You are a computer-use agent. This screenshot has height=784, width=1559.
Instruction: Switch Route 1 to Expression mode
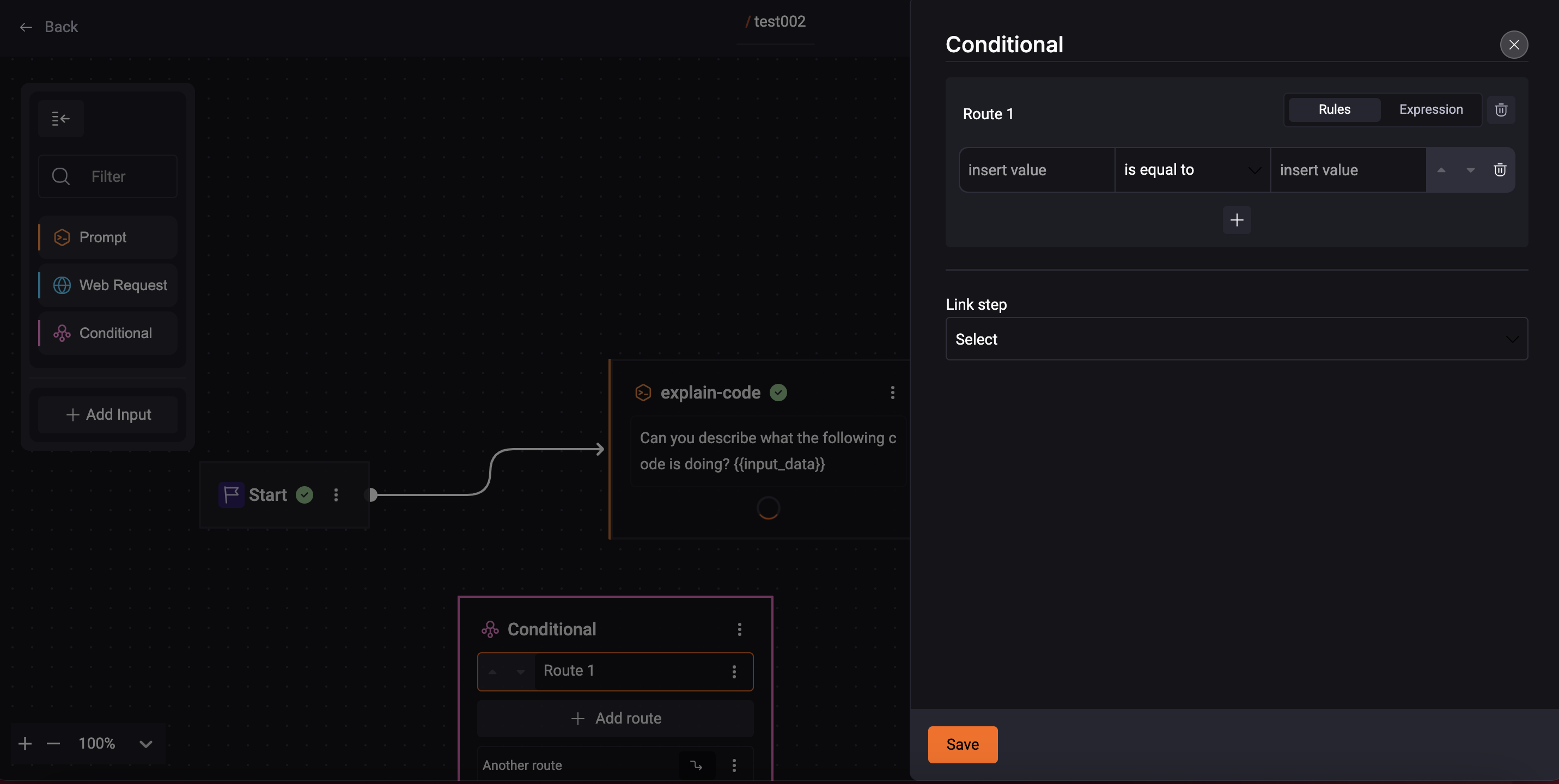1430,109
